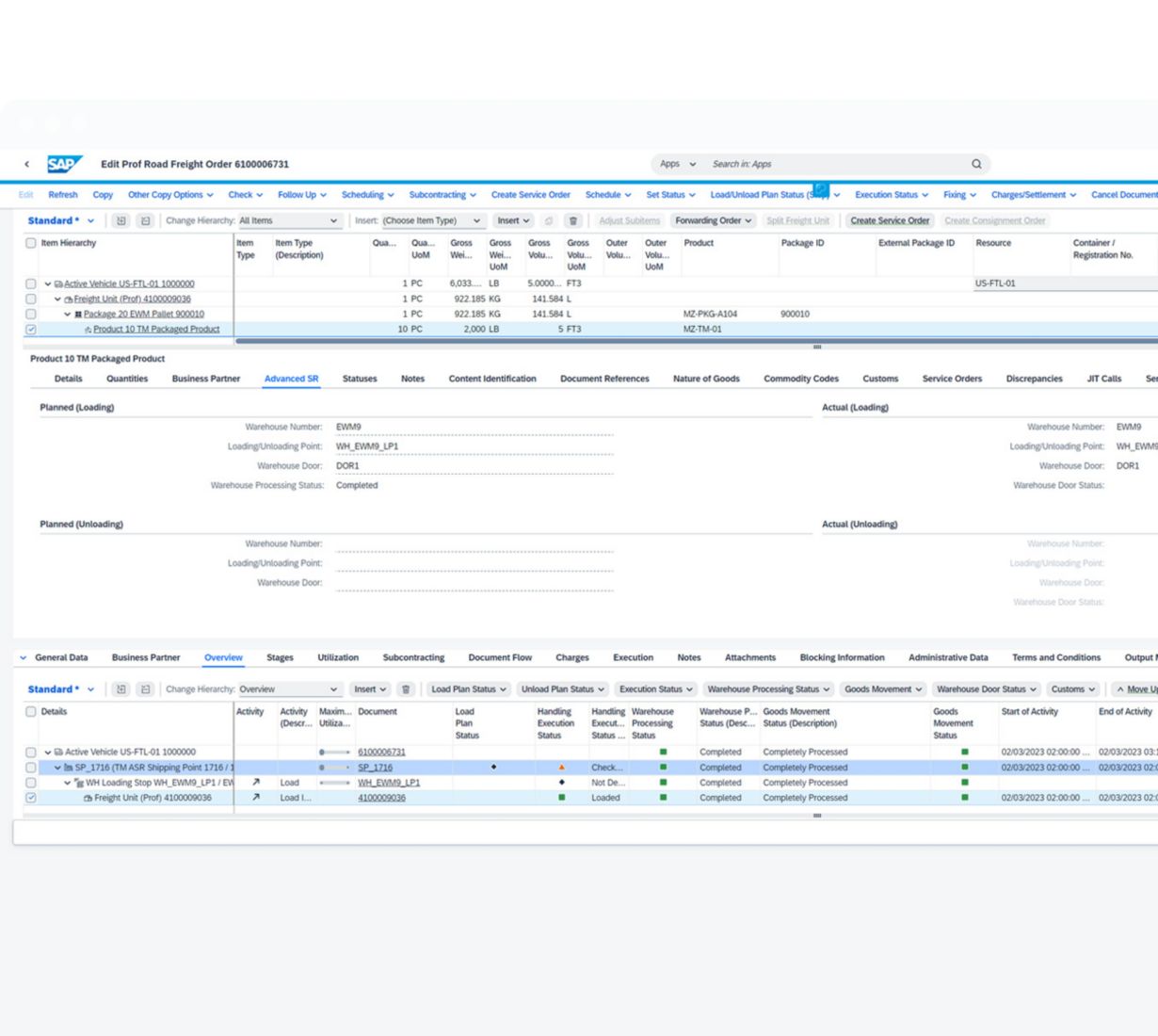Open the Set Status dropdown

(x=670, y=195)
